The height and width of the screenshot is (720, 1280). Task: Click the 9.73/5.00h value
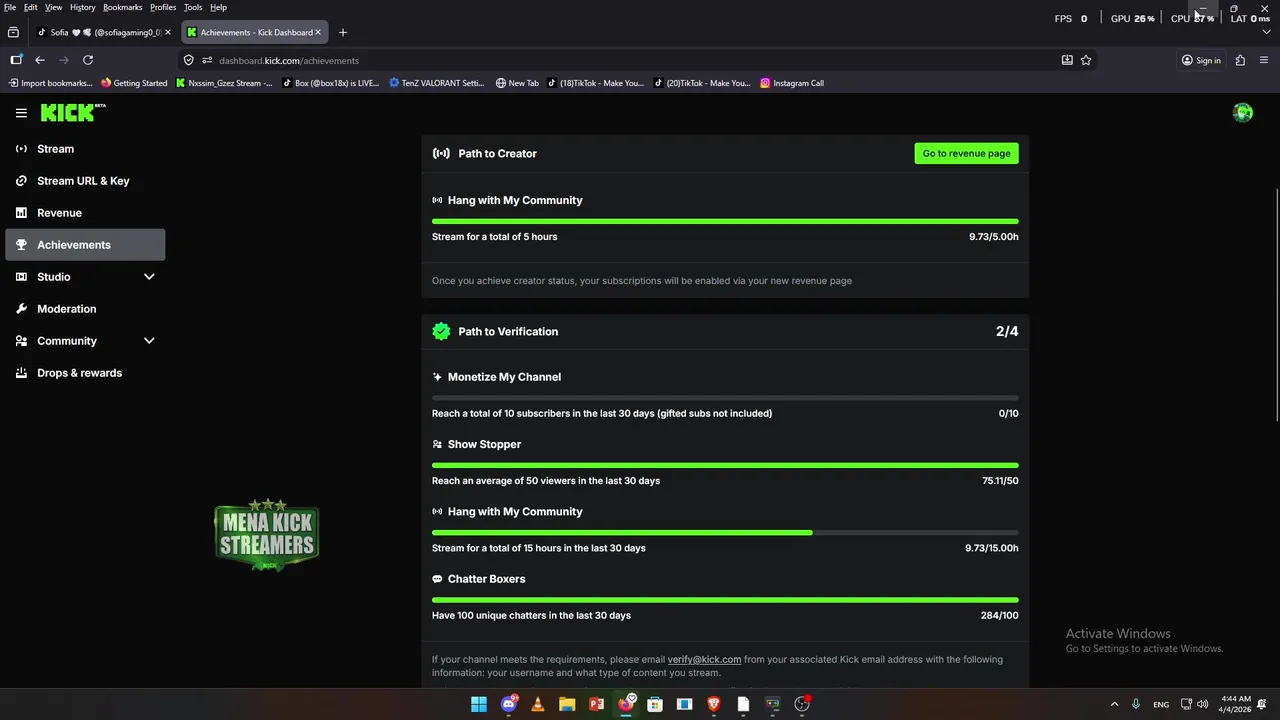994,237
